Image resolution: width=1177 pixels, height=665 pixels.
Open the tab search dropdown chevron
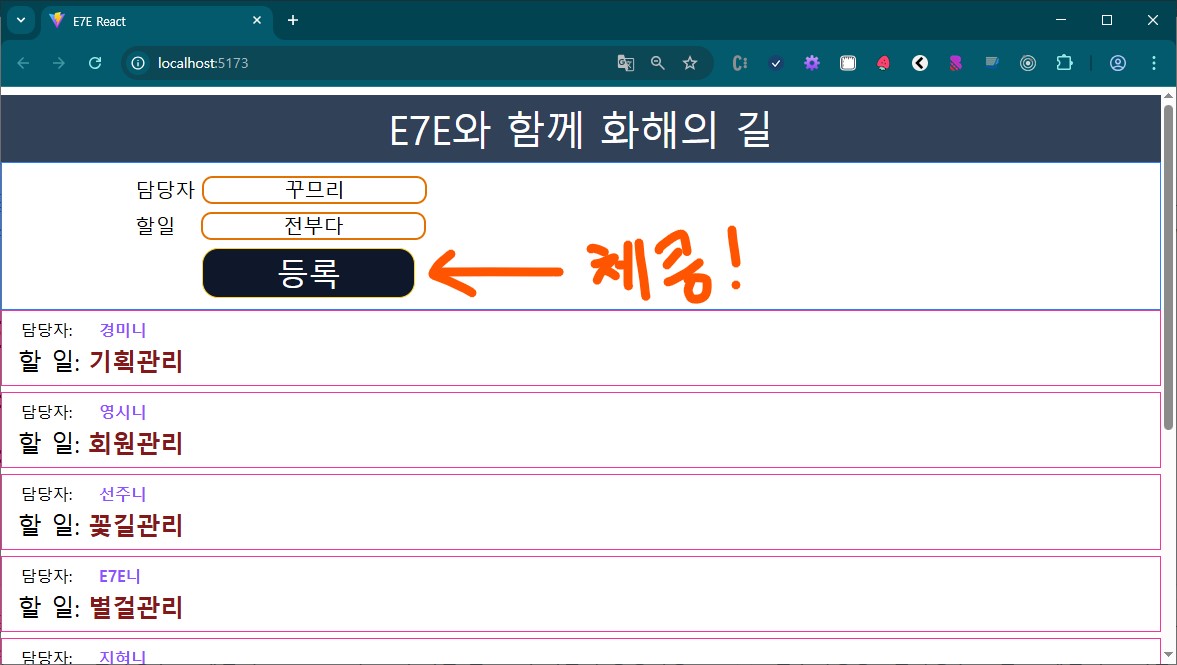(x=21, y=20)
